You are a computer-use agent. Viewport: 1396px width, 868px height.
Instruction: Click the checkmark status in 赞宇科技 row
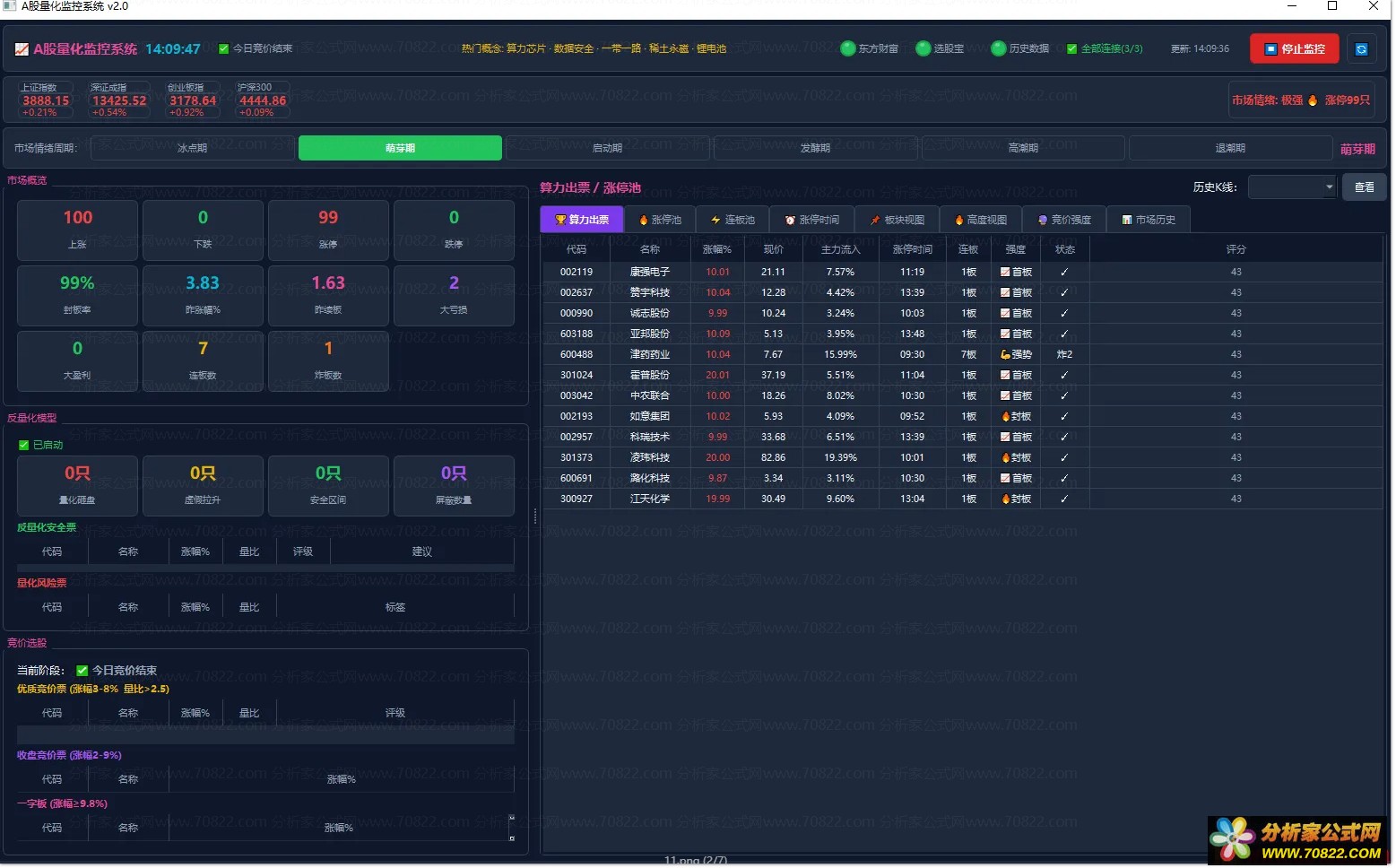pyautogui.click(x=1064, y=292)
